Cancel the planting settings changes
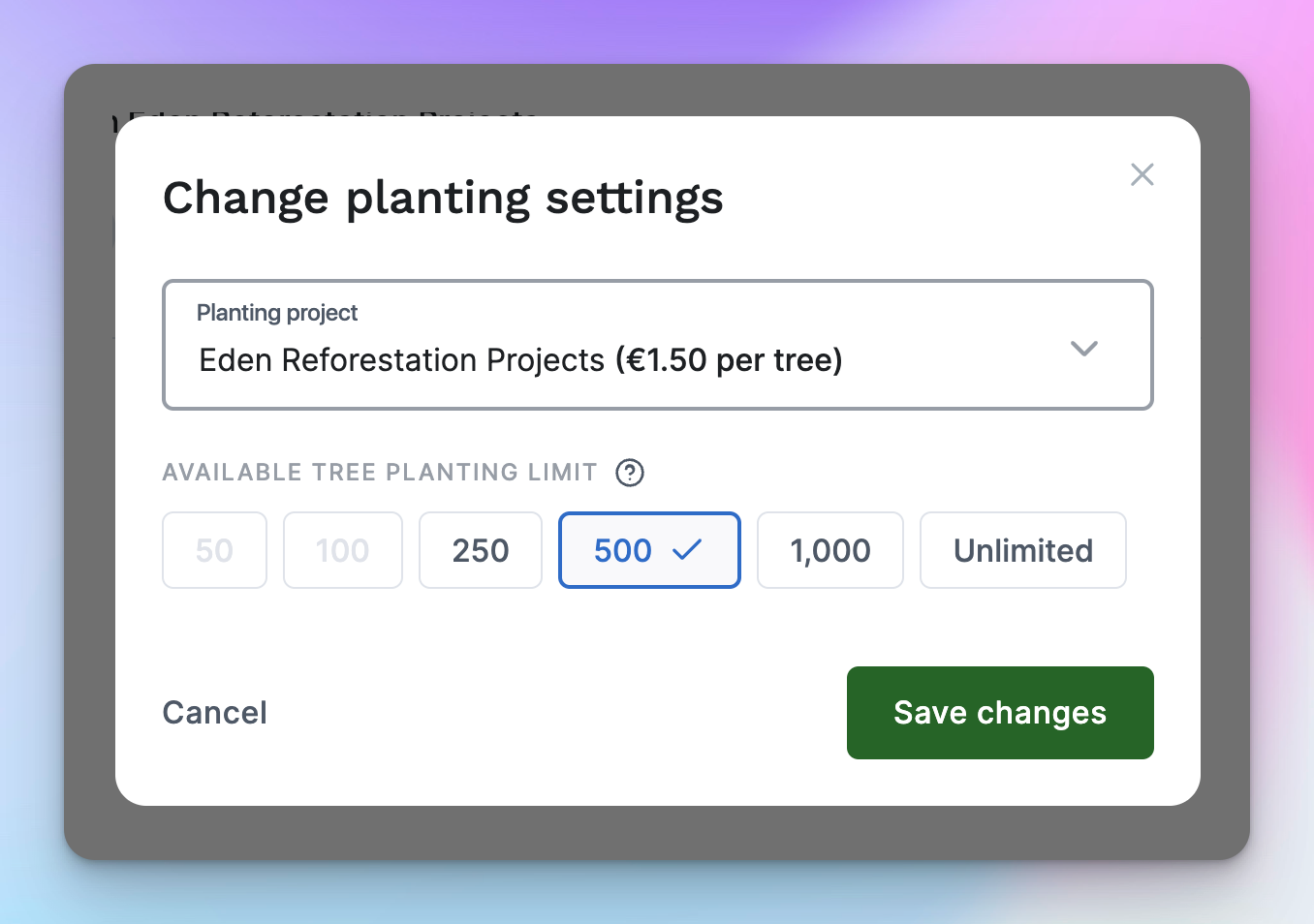The height and width of the screenshot is (924, 1314). tap(214, 713)
